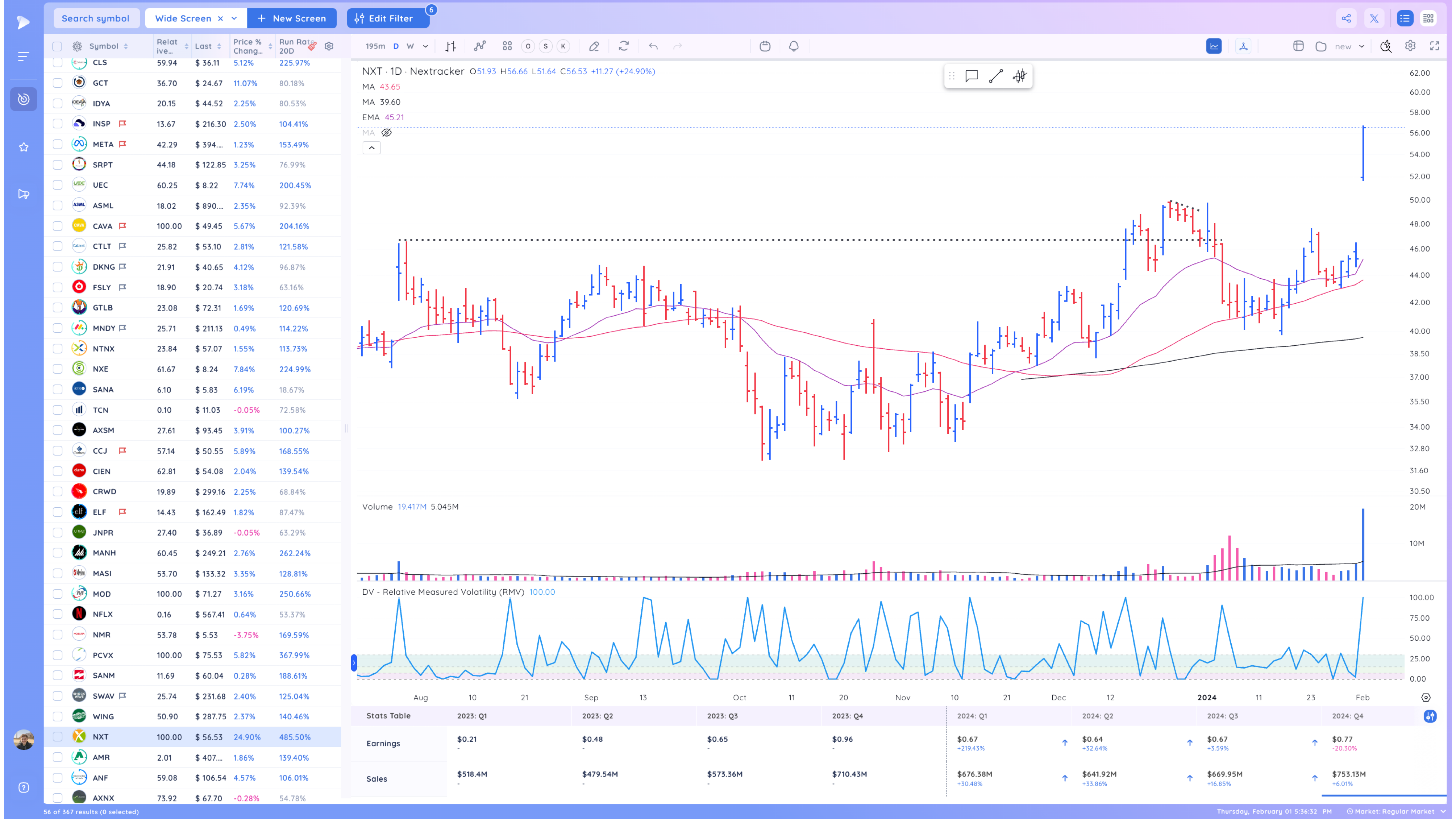Open the scanner radar icon in sidebar

coord(24,99)
